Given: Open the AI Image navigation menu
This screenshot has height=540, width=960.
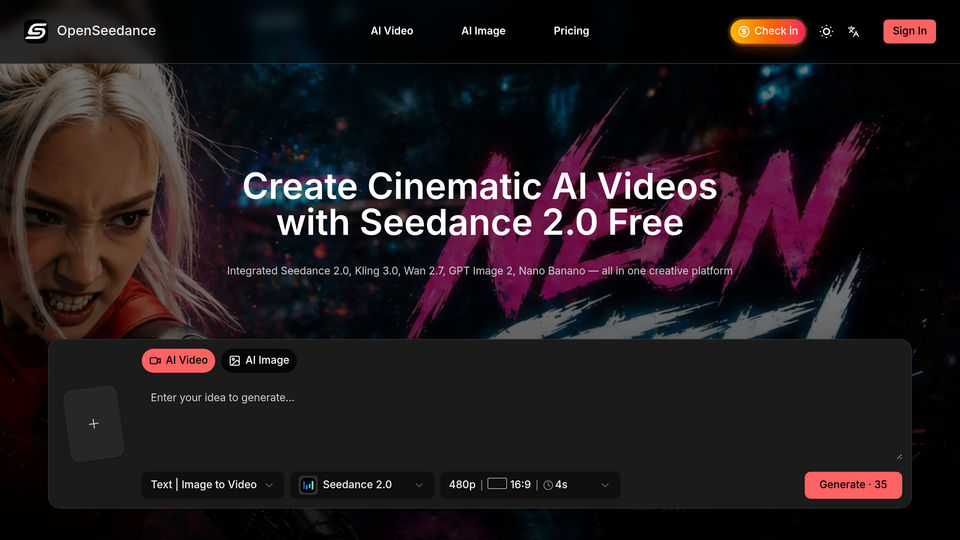Looking at the screenshot, I should tap(483, 31).
